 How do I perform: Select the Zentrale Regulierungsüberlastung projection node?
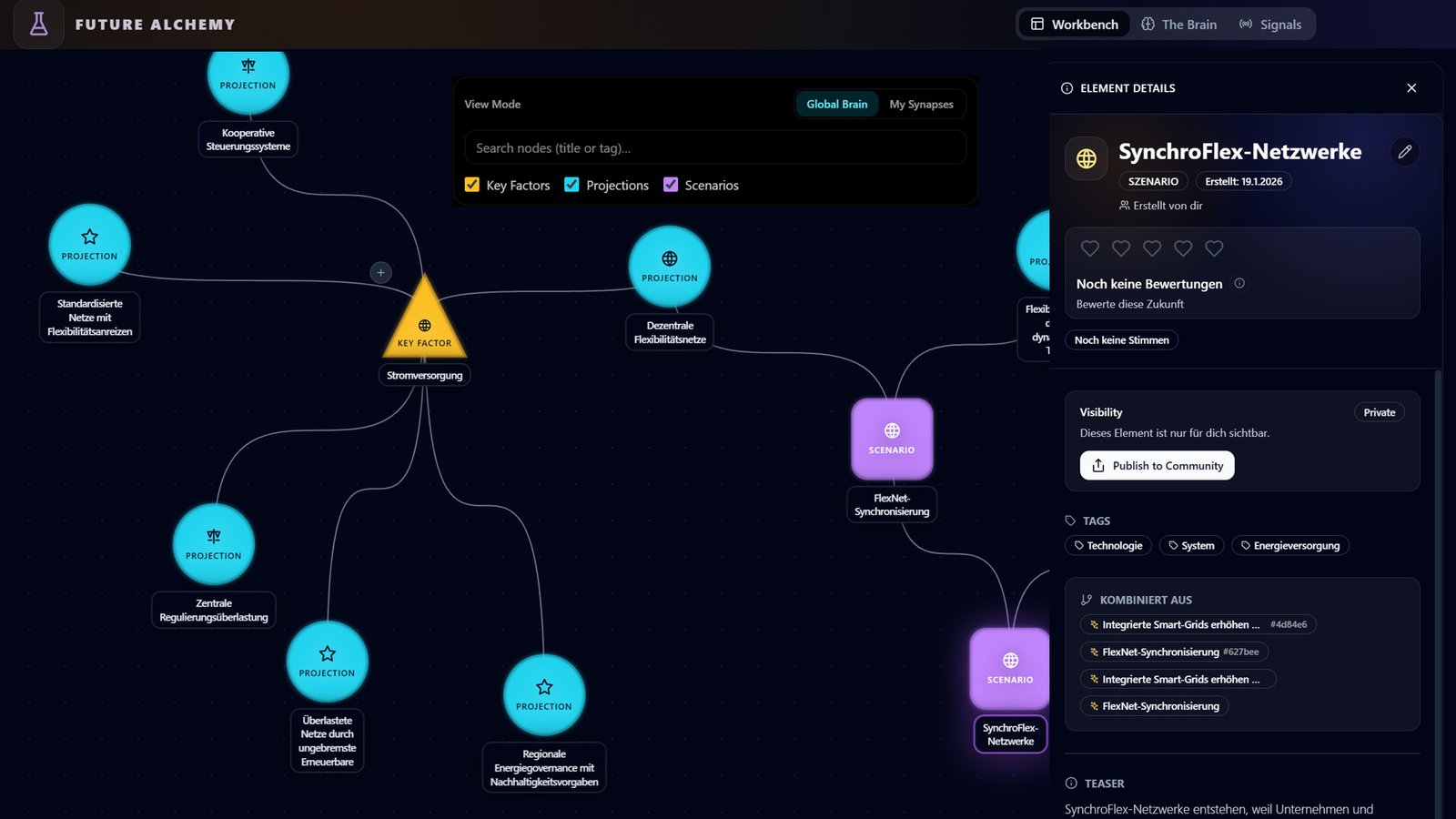click(214, 544)
